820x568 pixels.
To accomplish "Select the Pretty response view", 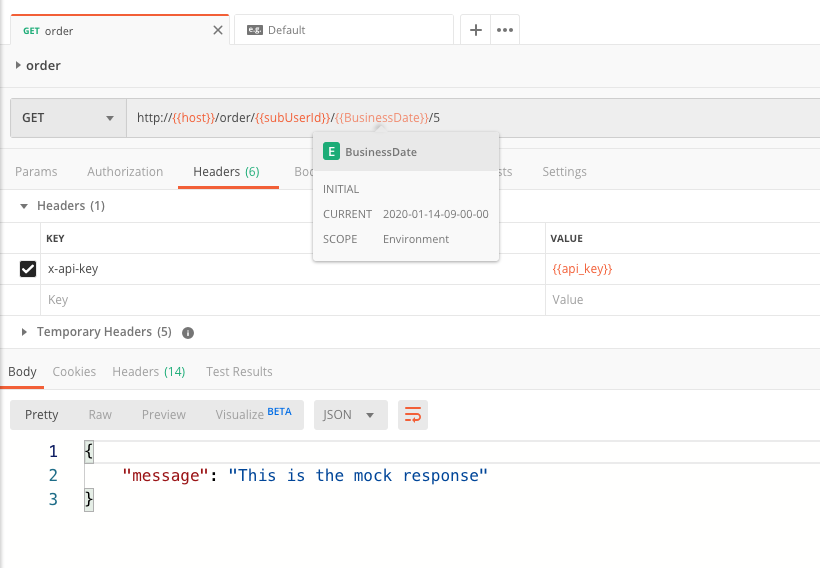I will (41, 415).
